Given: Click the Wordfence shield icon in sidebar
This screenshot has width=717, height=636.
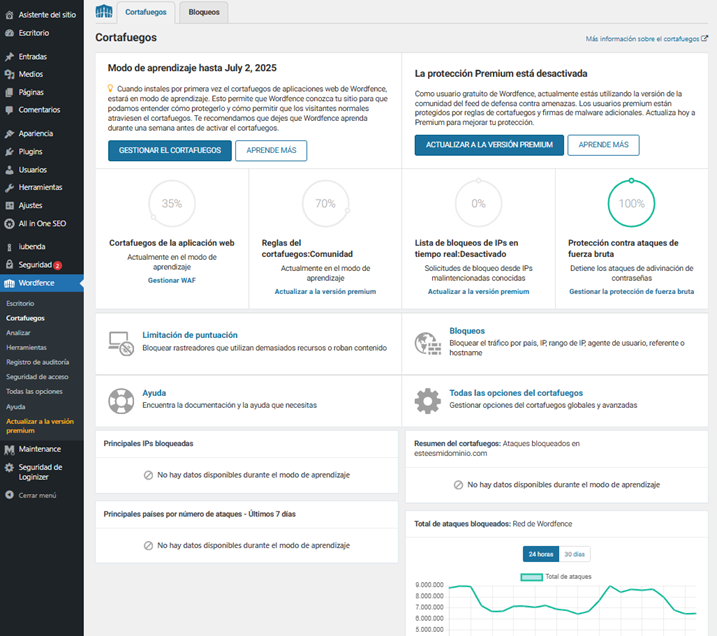Looking at the screenshot, I should [9, 283].
